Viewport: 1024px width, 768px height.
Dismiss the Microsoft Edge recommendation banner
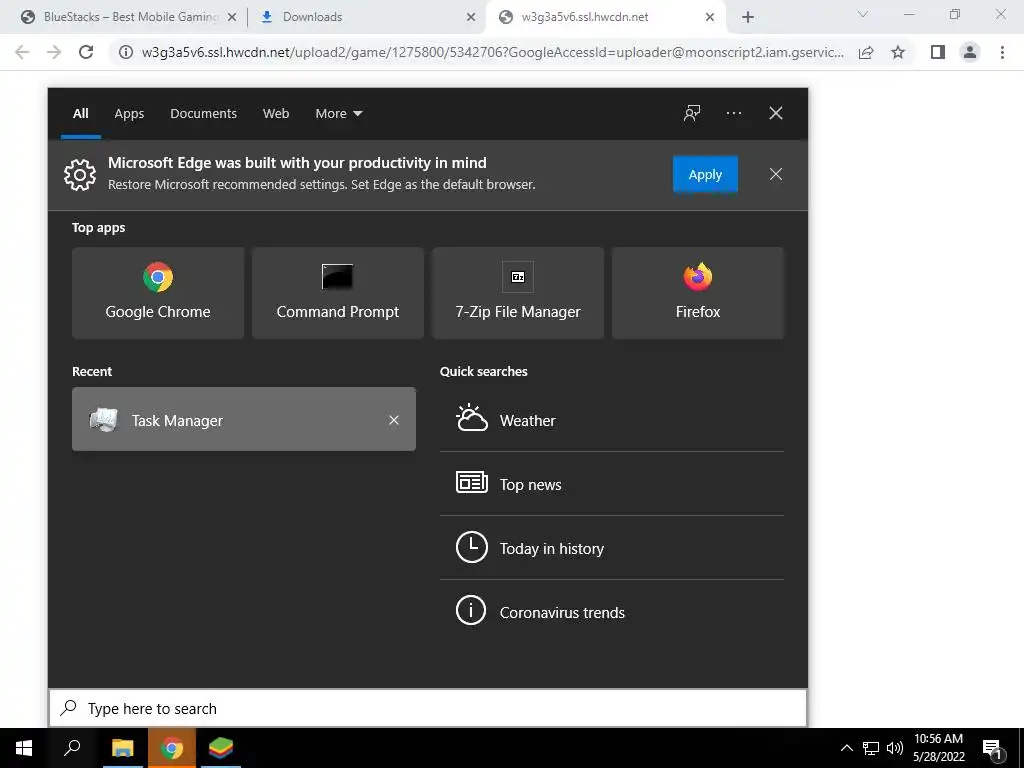[x=775, y=174]
